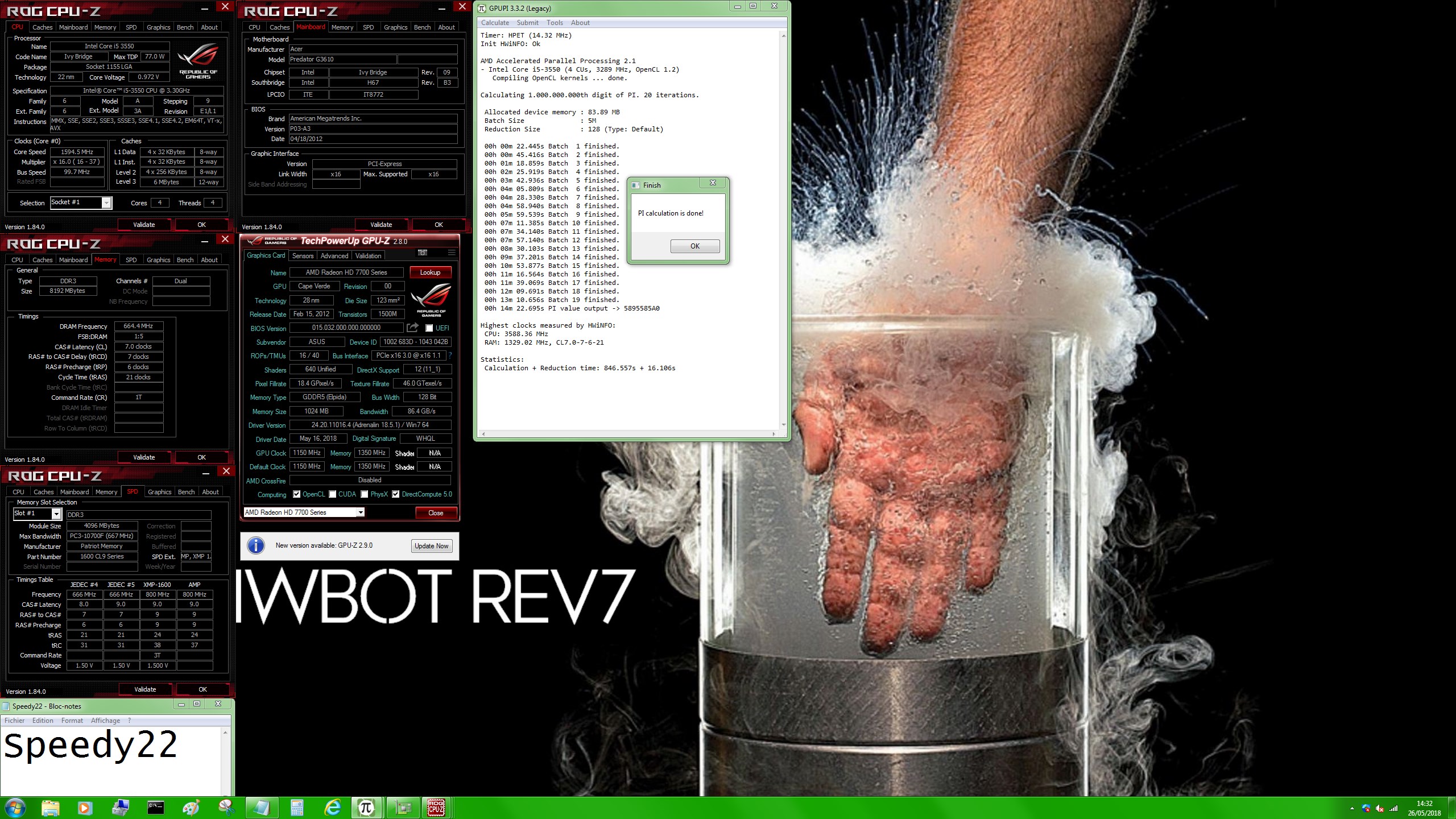Toggle the OpenCL checkbox
This screenshot has height=819, width=1456.
click(x=296, y=494)
